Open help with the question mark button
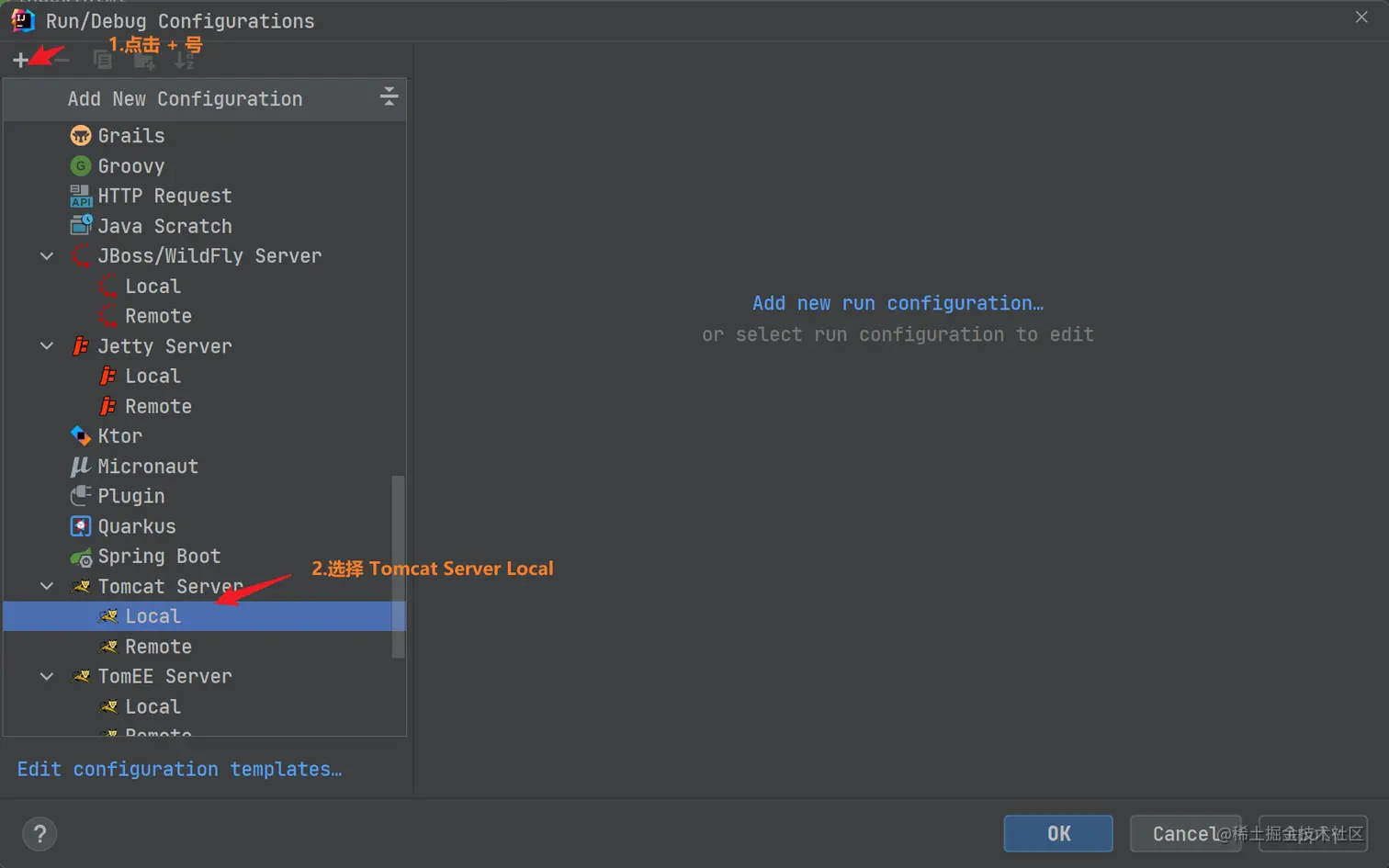Screen dimensions: 1389x868 coord(40,834)
